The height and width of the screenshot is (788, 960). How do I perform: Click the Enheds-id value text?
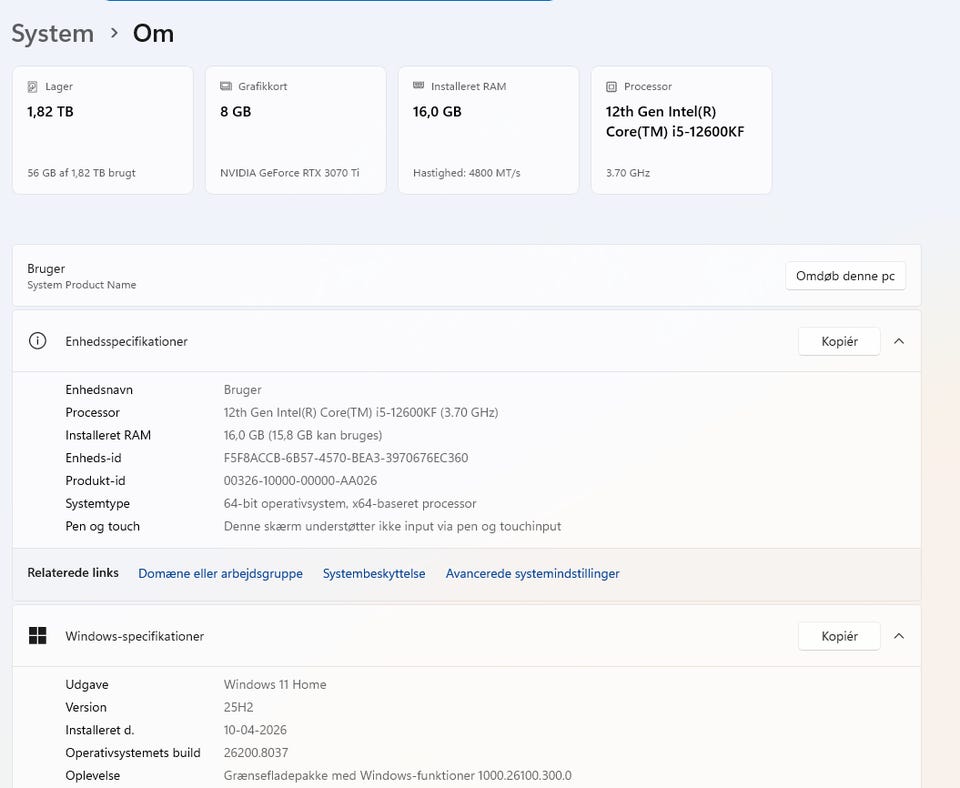[x=345, y=458]
